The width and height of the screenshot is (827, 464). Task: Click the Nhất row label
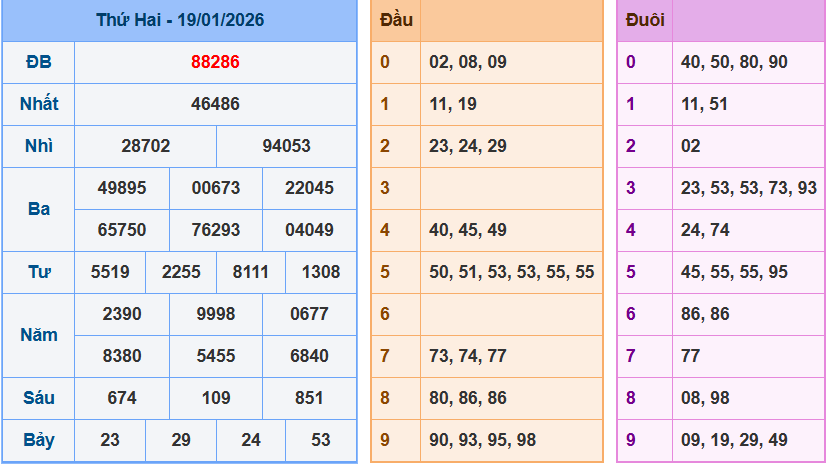coord(39,104)
